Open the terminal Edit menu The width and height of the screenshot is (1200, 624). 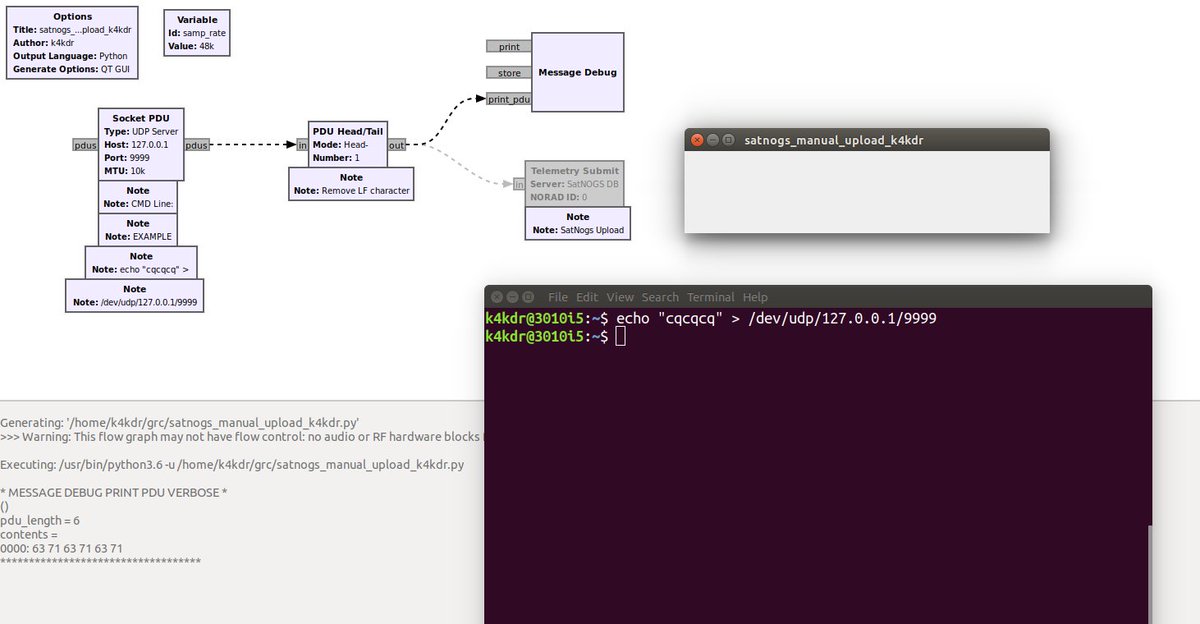(587, 297)
